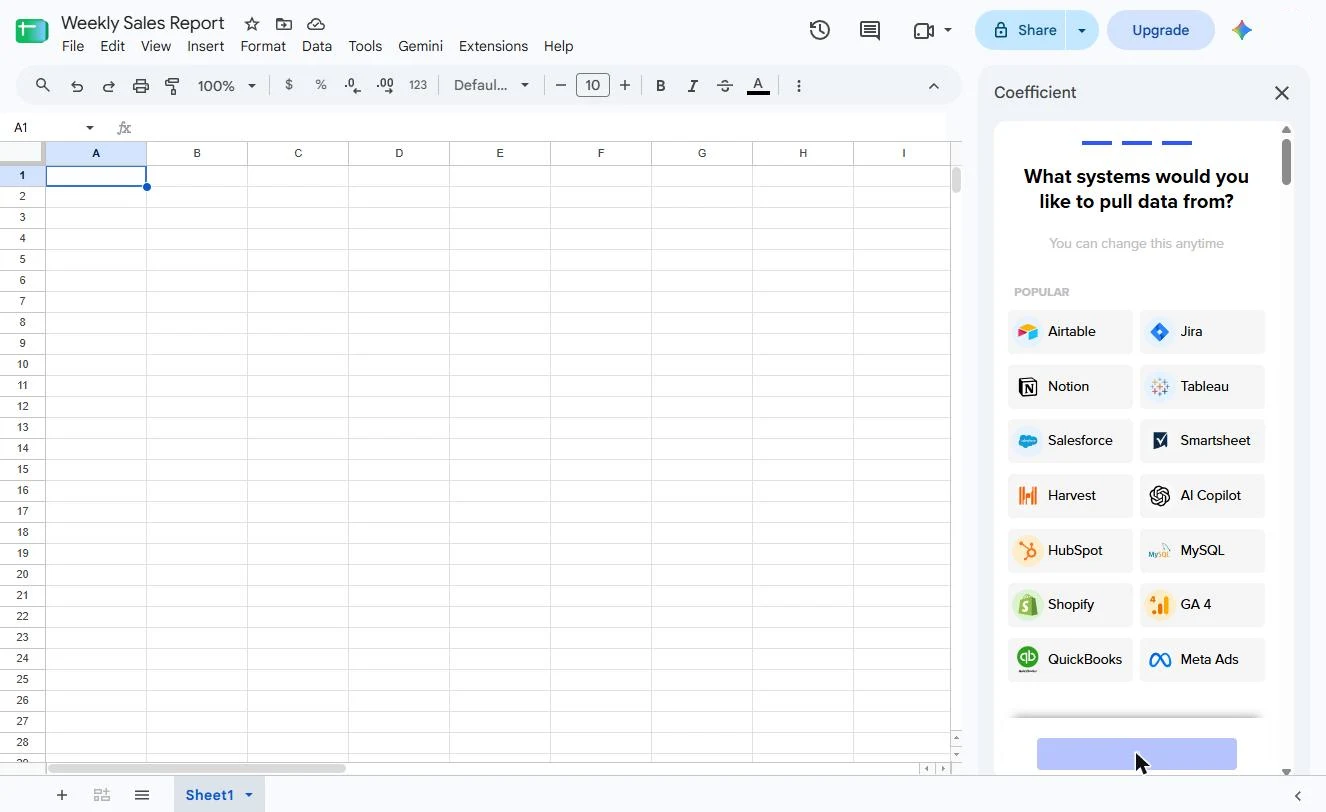Open the zoom level dropdown
The image size is (1326, 812).
pyautogui.click(x=227, y=86)
